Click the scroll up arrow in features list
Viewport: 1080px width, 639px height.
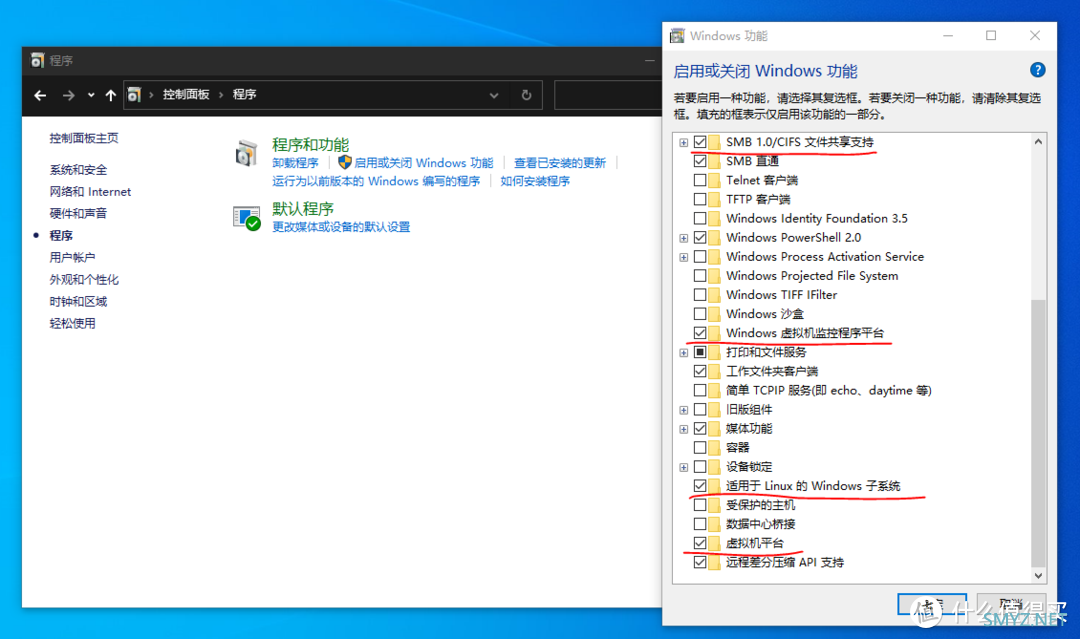[1038, 141]
